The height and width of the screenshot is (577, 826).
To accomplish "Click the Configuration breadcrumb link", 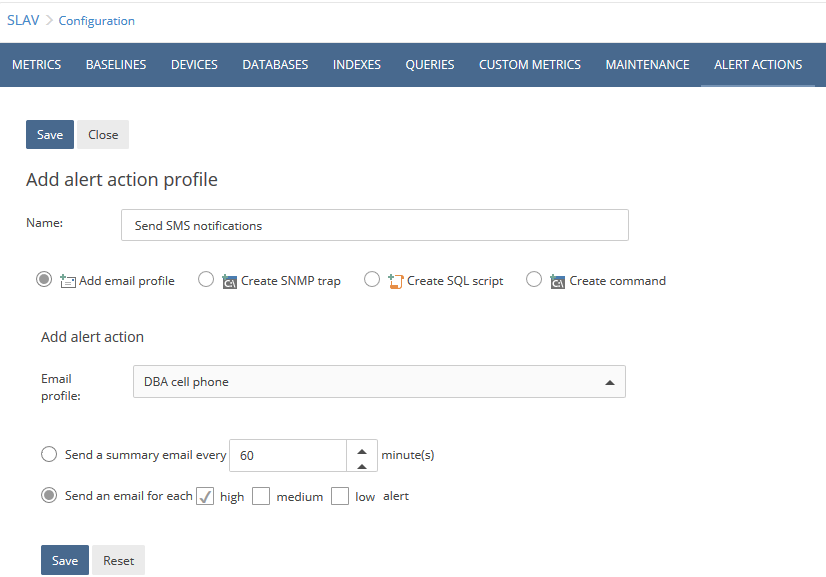I will point(96,20).
